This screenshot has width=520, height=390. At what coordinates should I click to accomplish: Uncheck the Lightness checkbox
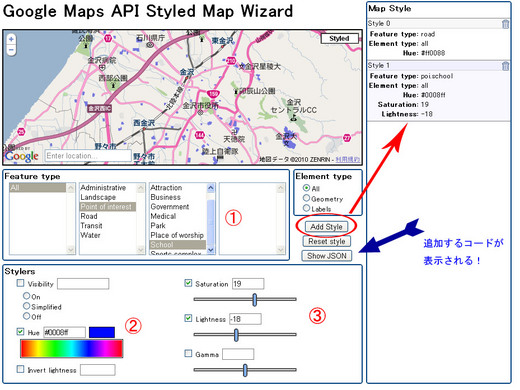(188, 318)
